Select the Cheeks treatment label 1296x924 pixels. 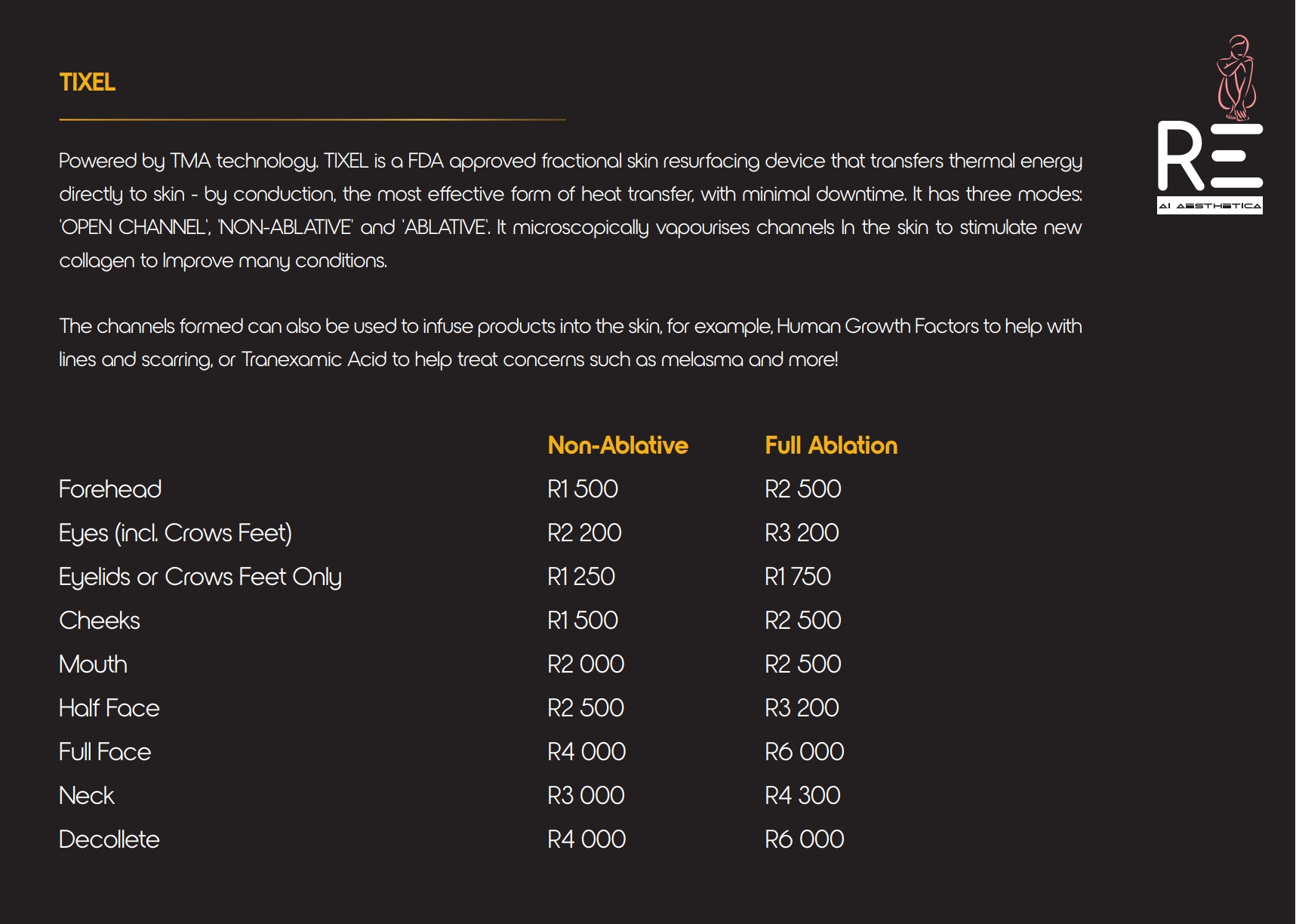click(x=100, y=621)
